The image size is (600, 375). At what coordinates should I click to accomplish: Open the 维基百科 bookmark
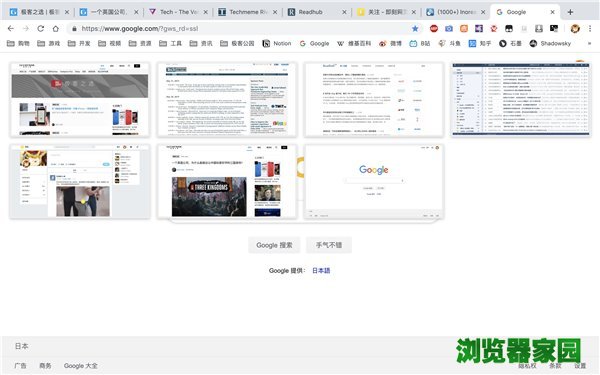click(354, 44)
